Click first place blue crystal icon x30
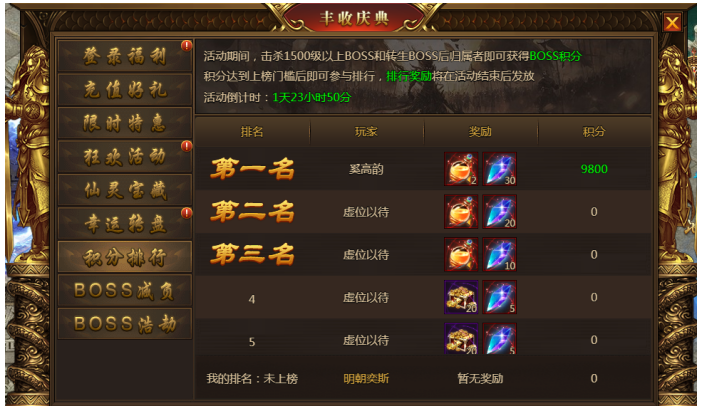Viewport: 704px width, 409px height. pos(499,169)
